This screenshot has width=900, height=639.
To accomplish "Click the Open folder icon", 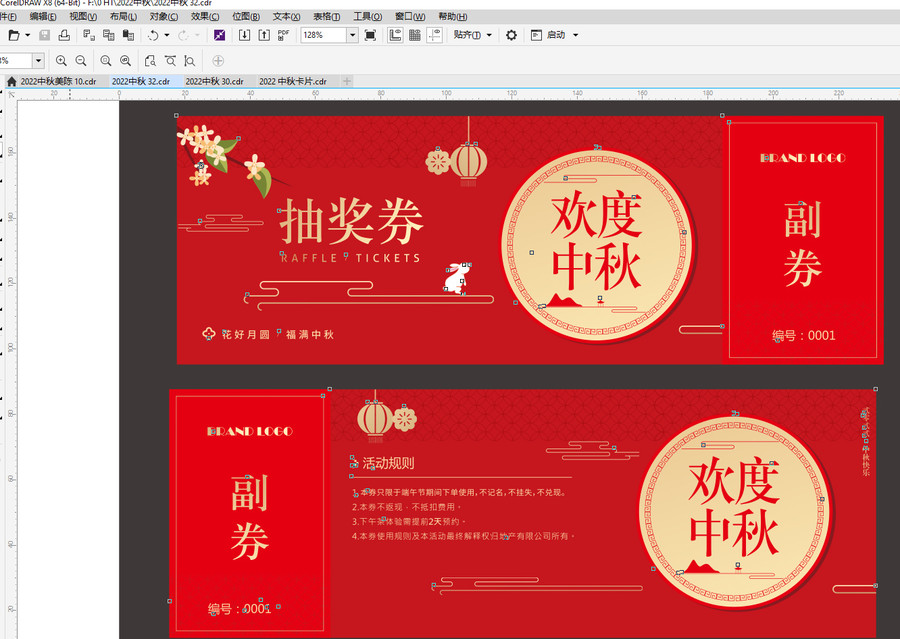I will pos(14,35).
